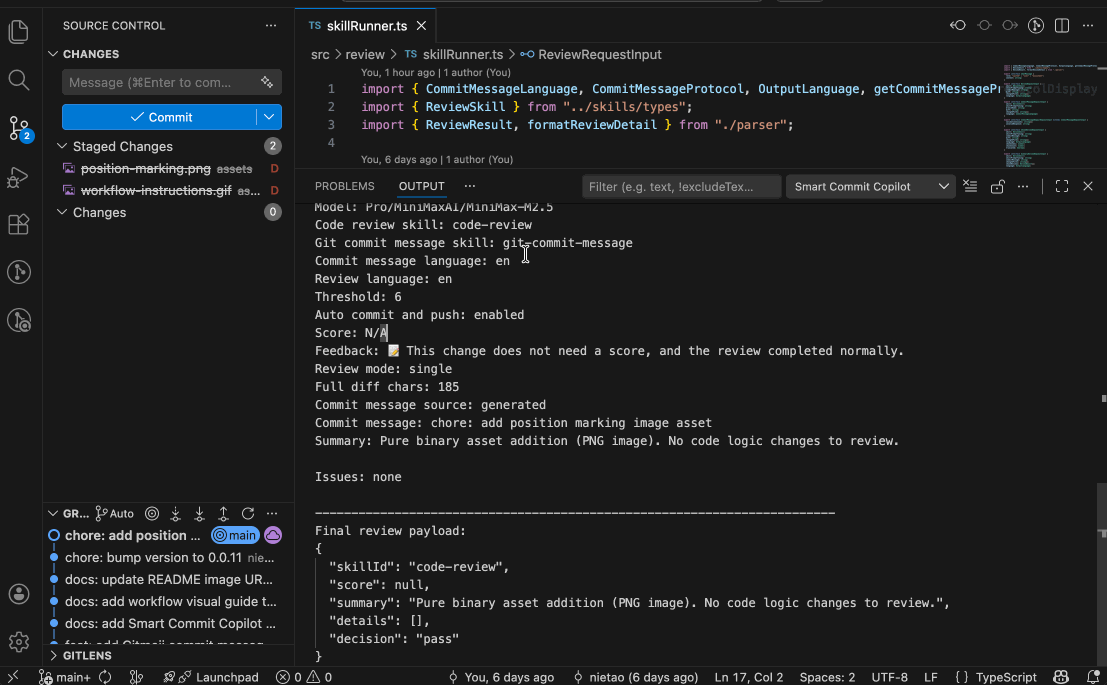
Task: Open changes with commit circle icon
Action: (984, 25)
